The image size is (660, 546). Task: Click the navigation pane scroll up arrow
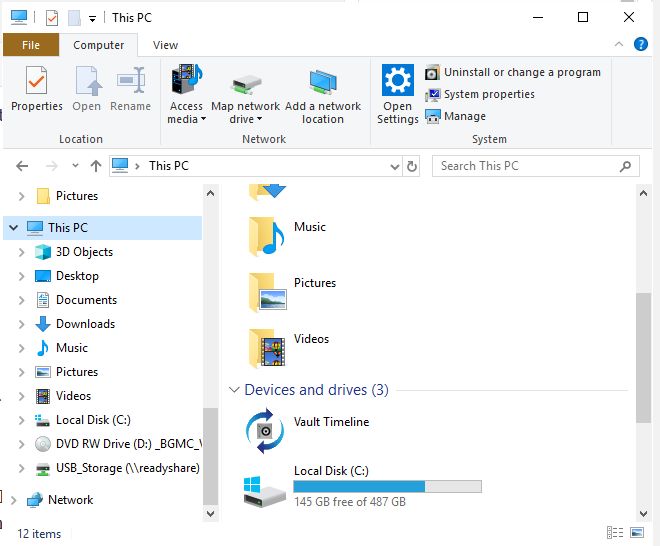[x=210, y=193]
